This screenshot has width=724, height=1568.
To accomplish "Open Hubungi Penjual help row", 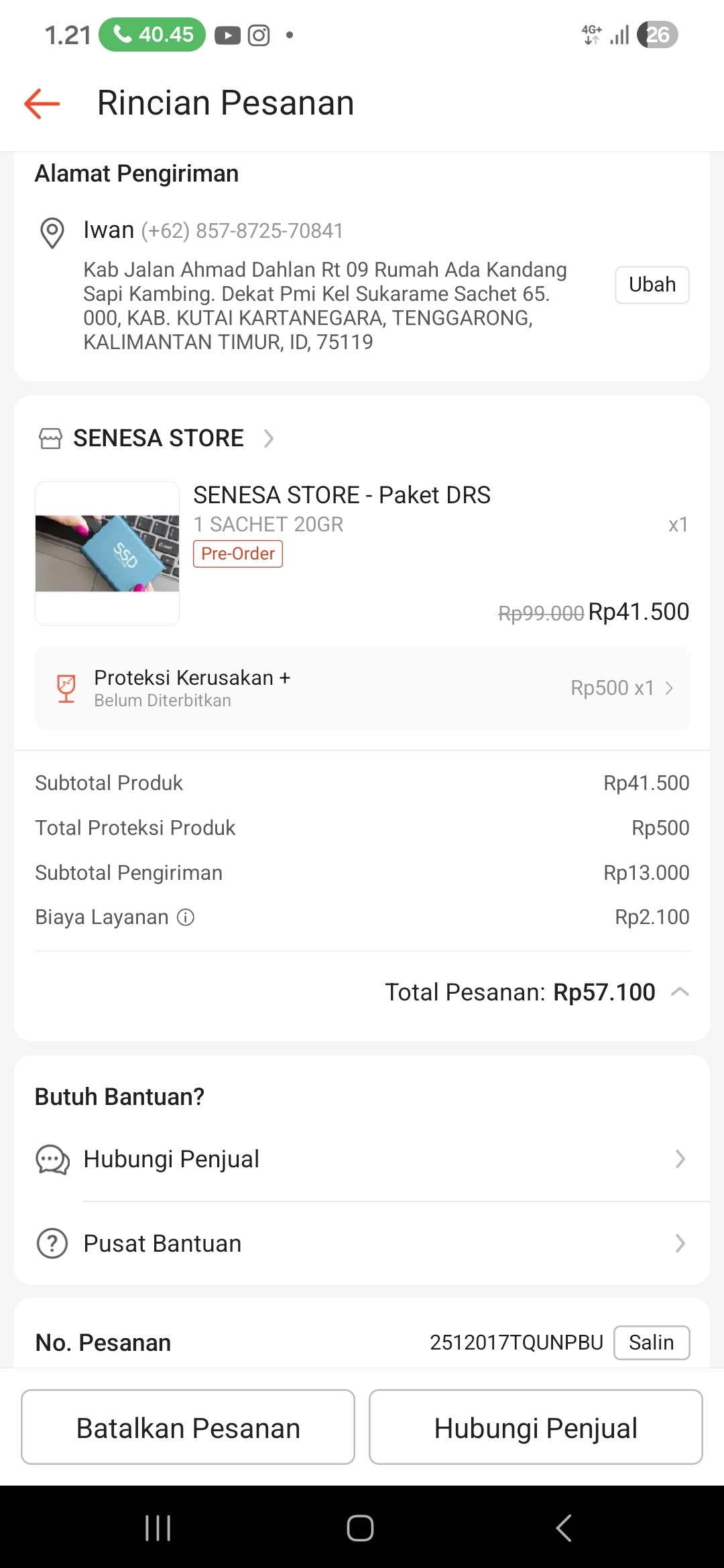I will 362,1159.
